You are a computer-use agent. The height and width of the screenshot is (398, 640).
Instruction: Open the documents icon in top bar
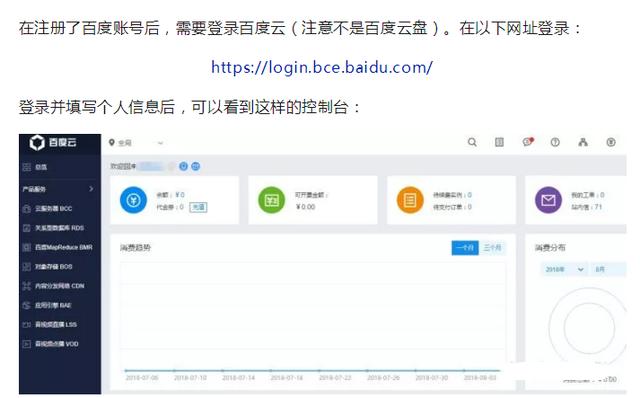[499, 142]
